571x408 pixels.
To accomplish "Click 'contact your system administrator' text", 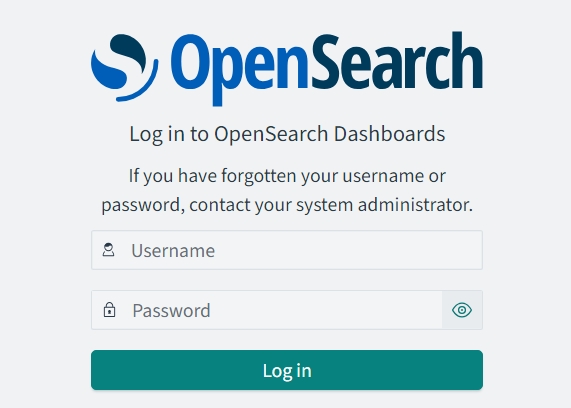I will click(x=331, y=205).
